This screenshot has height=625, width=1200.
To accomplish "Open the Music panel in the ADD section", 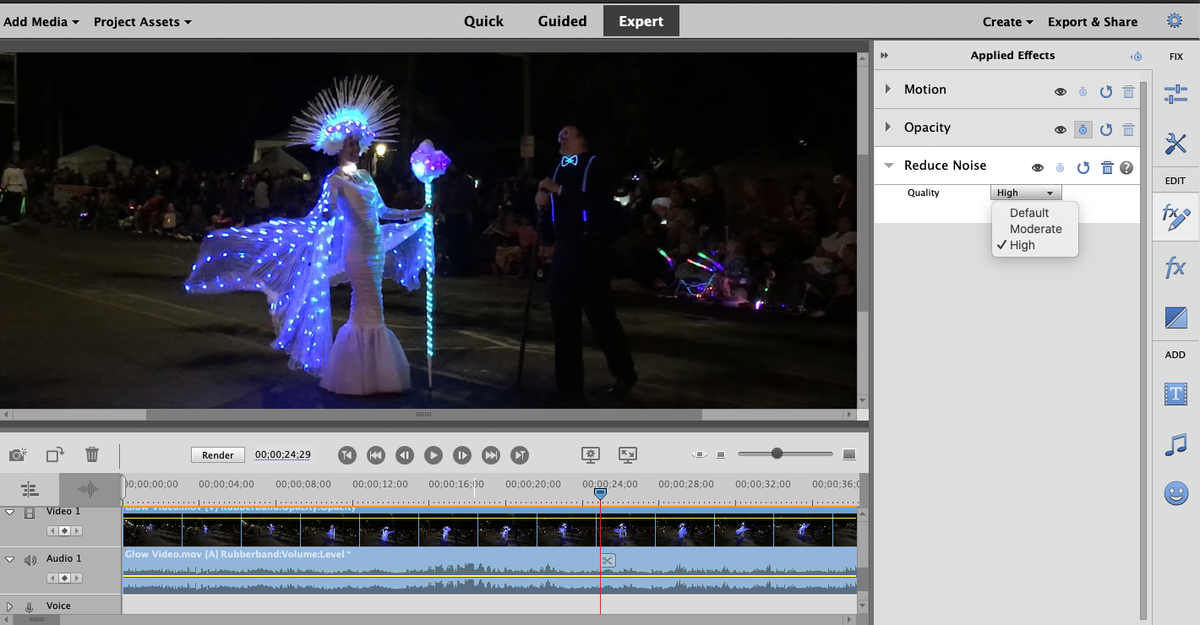I will point(1175,442).
